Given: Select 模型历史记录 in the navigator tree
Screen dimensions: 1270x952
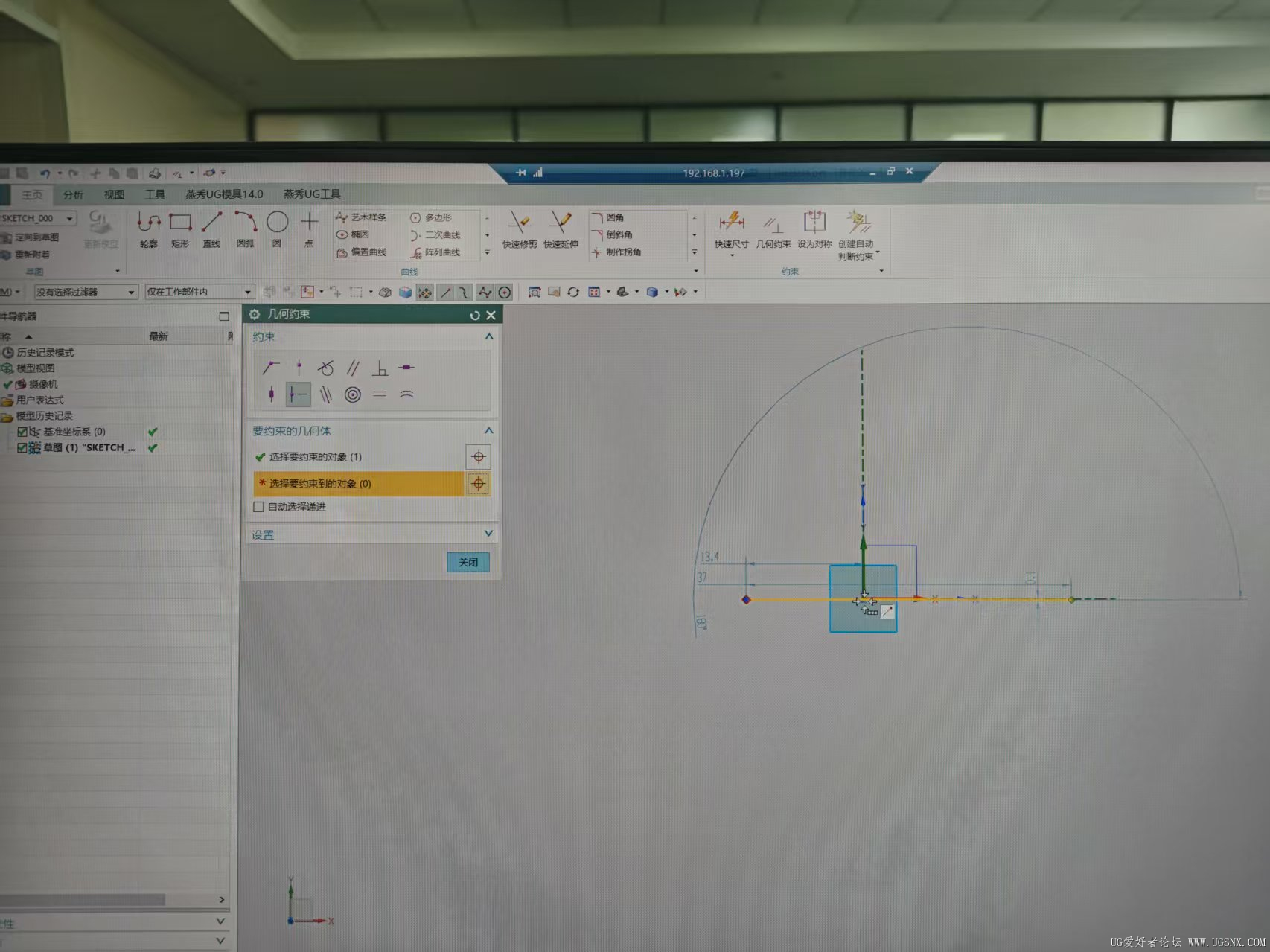Looking at the screenshot, I should coord(45,416).
